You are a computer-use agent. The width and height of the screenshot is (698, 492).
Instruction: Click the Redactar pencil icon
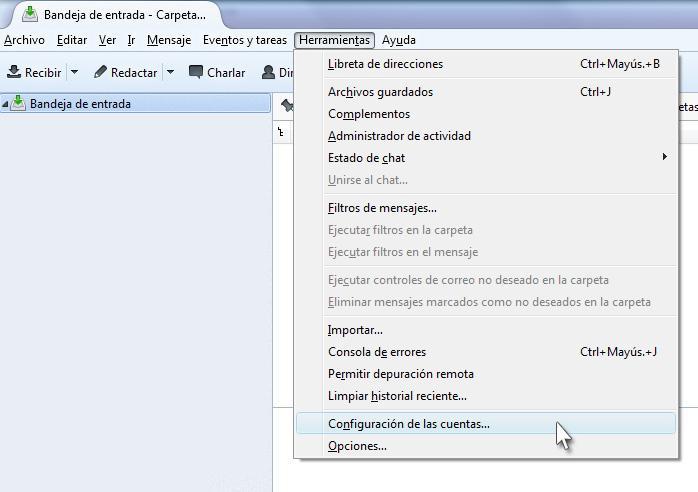coord(101,72)
